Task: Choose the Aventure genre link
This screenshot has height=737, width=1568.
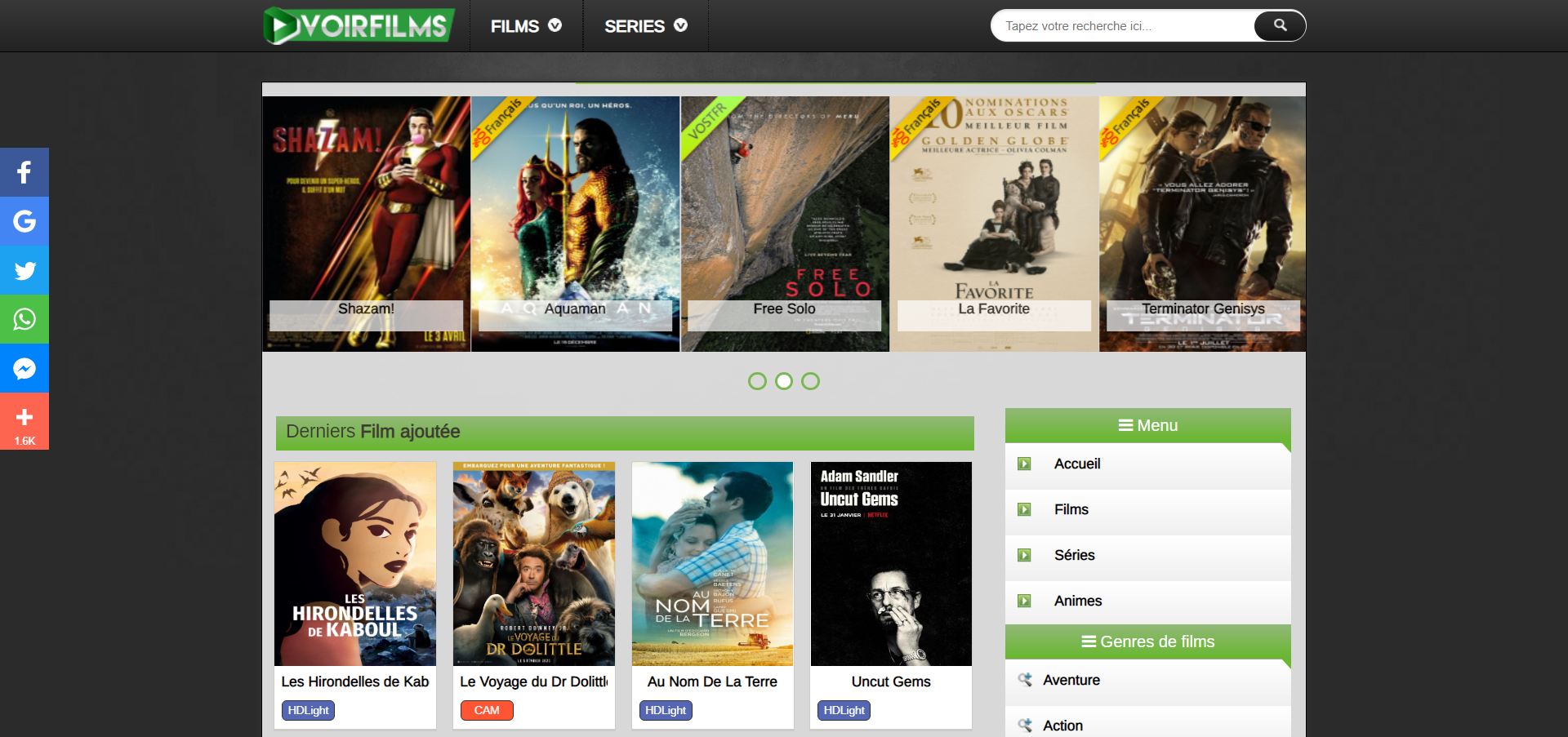Action: pyautogui.click(x=1071, y=680)
